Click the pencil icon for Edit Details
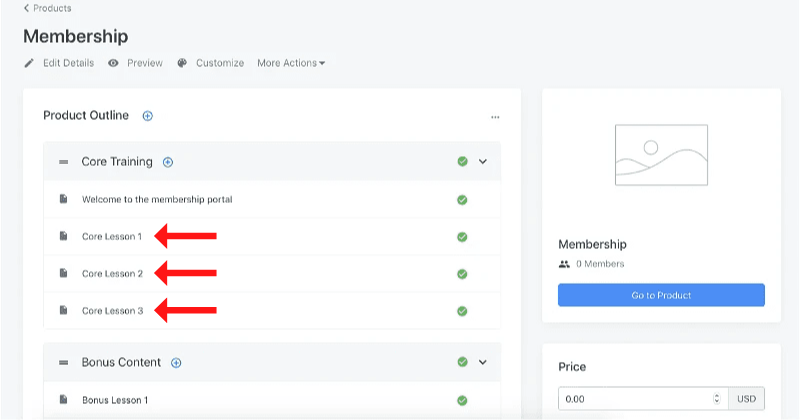 coord(30,63)
